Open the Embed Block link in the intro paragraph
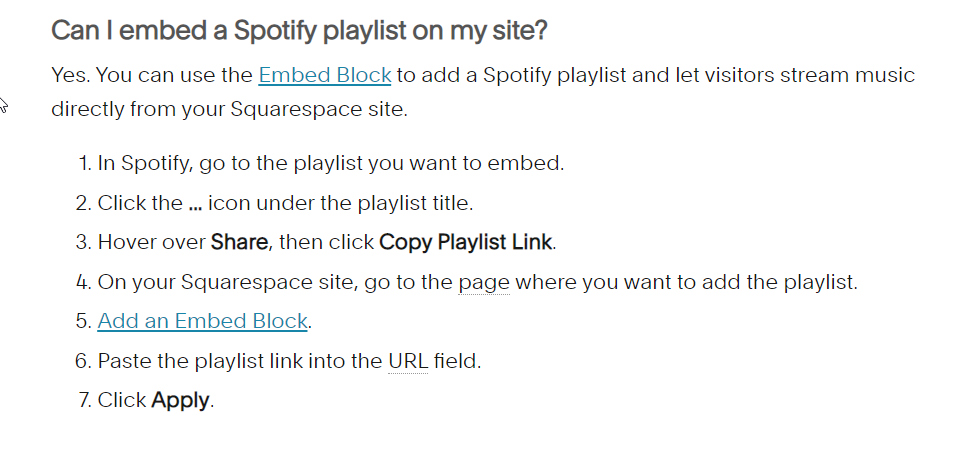 tap(325, 75)
